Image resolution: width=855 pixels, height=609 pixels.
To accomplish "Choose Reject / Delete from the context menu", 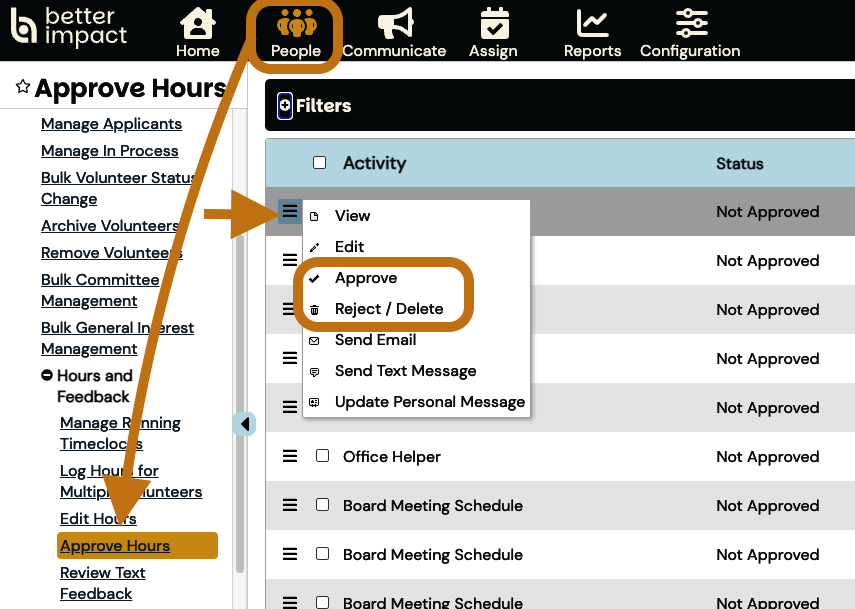I will 389,309.
